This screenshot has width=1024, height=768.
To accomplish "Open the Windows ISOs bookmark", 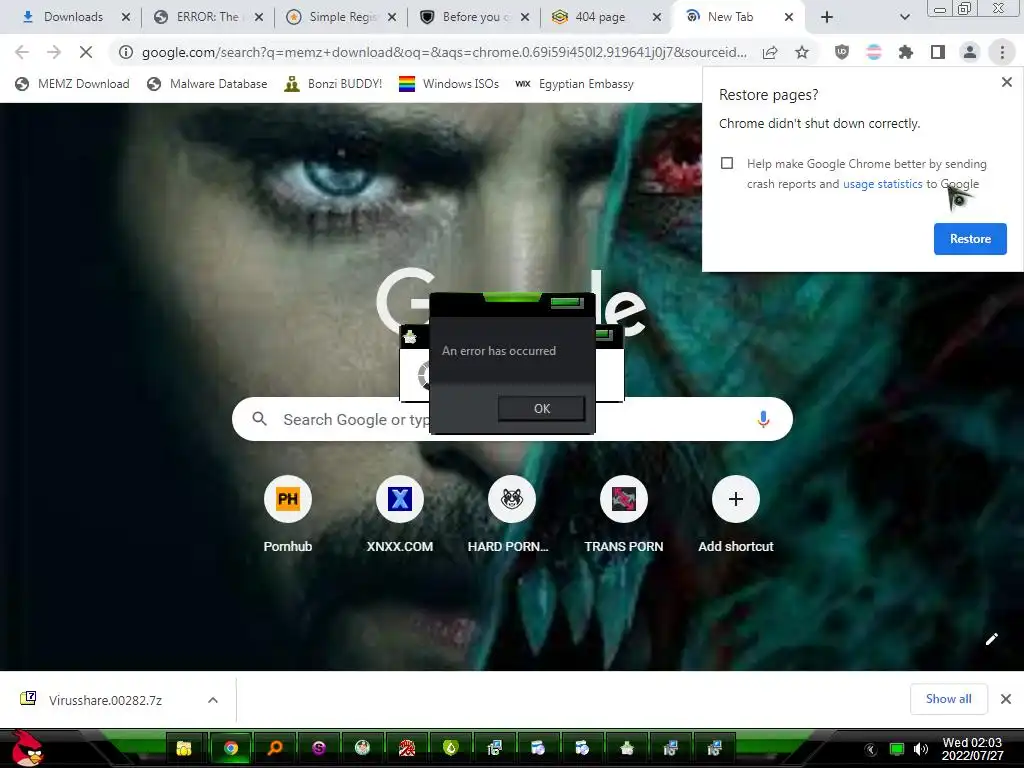I will [x=449, y=84].
